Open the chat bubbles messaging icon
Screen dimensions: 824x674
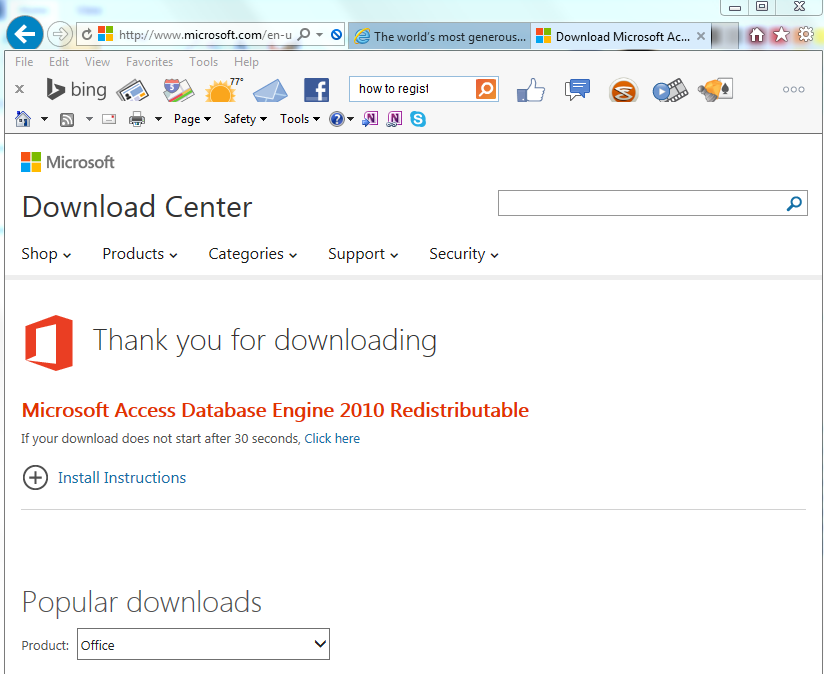click(x=577, y=89)
